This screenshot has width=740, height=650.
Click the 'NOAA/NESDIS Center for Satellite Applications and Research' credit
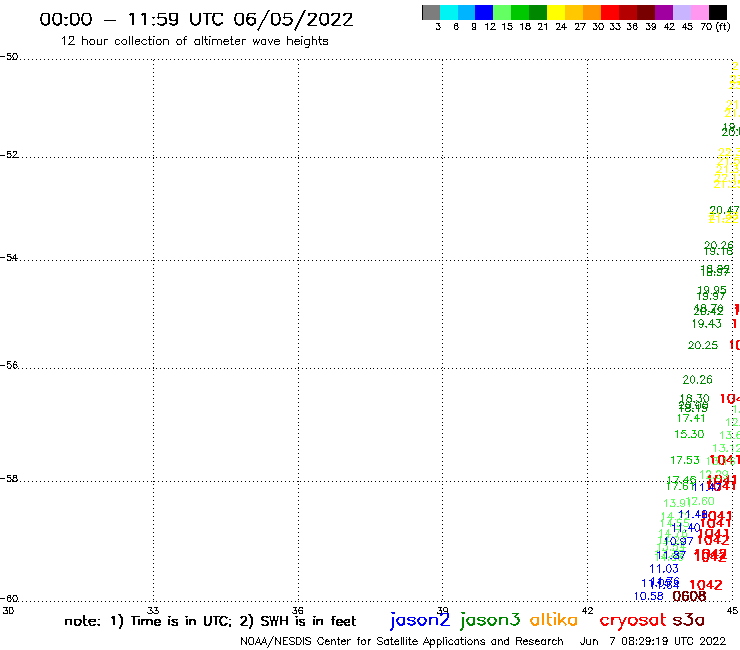point(402,642)
